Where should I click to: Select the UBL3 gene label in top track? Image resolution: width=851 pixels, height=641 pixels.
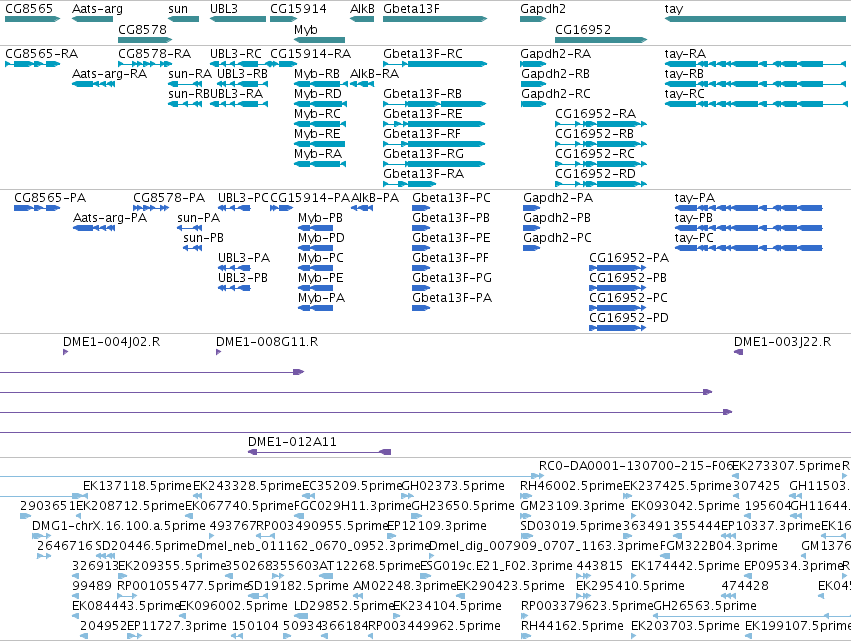224,9
